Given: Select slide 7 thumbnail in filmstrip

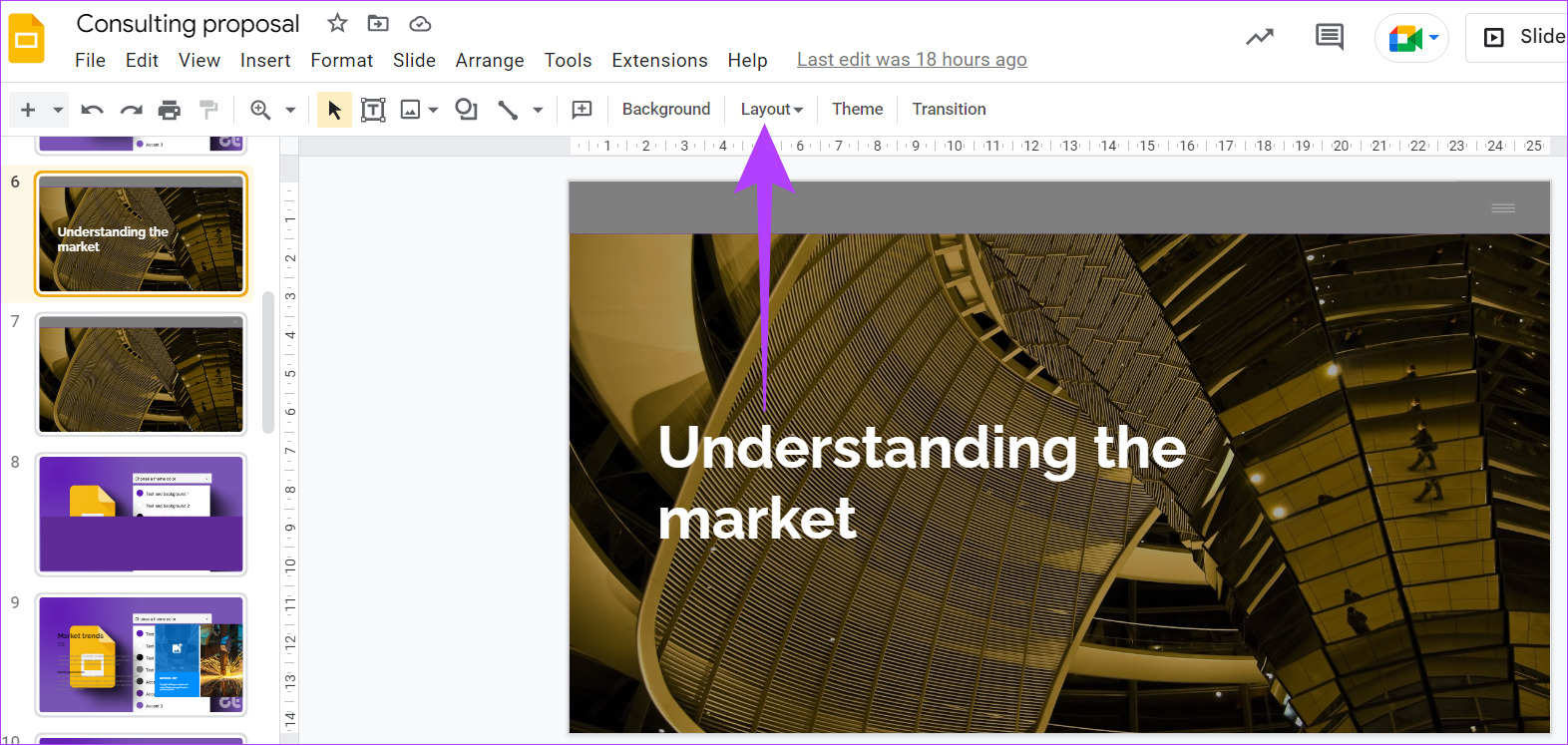Looking at the screenshot, I should tap(141, 374).
